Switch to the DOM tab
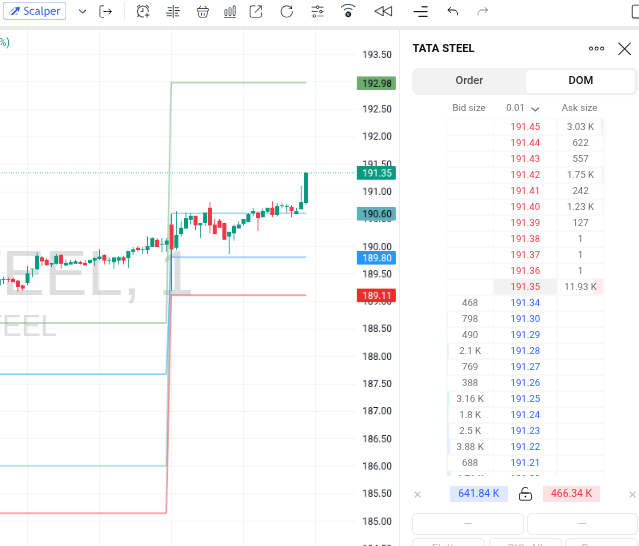This screenshot has width=639, height=546. [x=580, y=80]
